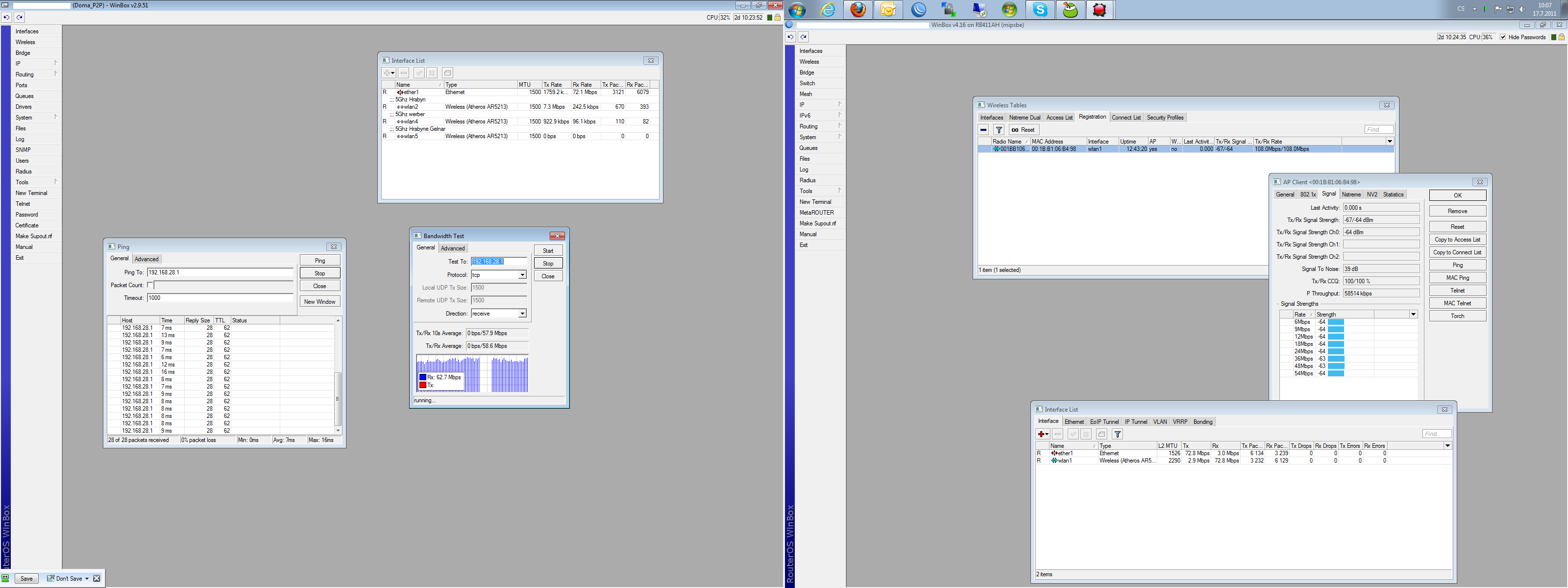Open the Direction dropdown set to receive
The height and width of the screenshot is (588, 1568).
522,314
